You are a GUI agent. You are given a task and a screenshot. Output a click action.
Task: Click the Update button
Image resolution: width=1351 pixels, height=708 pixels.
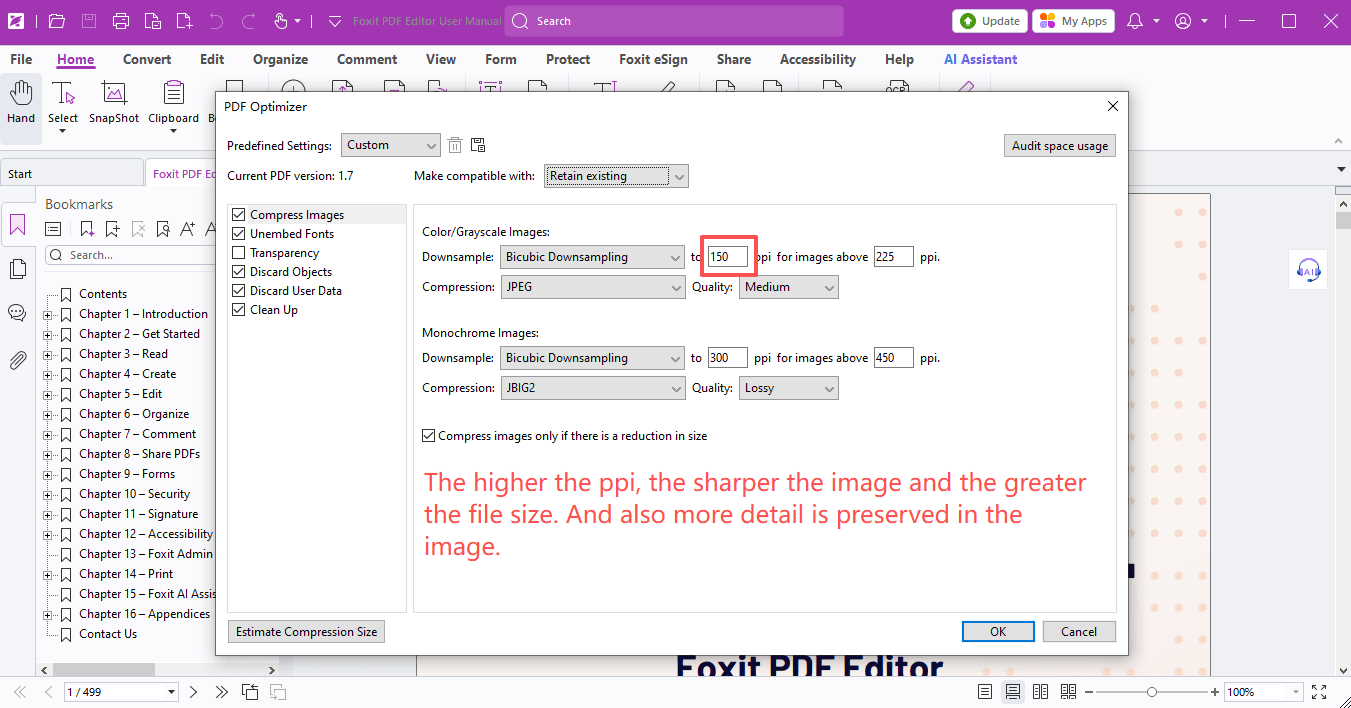pos(990,21)
